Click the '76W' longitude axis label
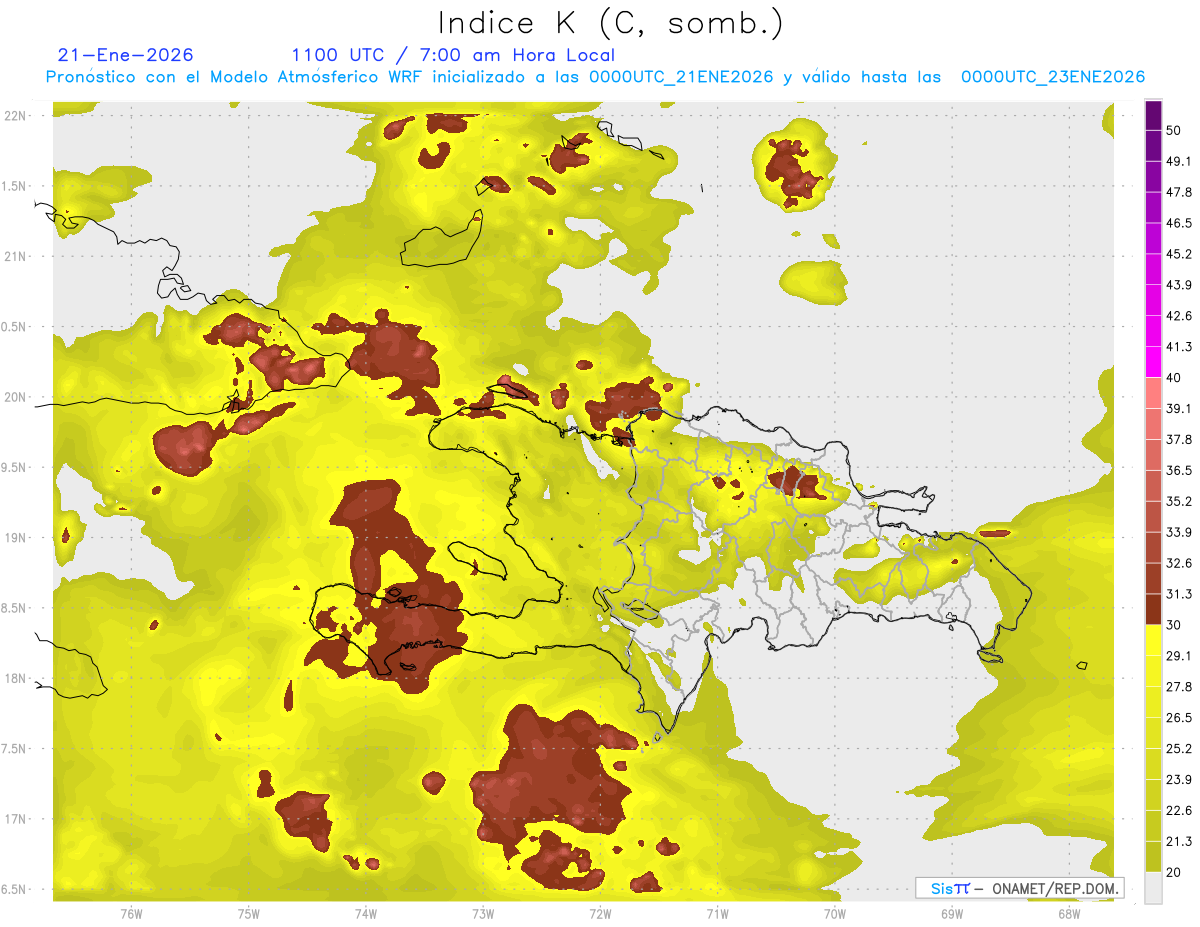 131,913
